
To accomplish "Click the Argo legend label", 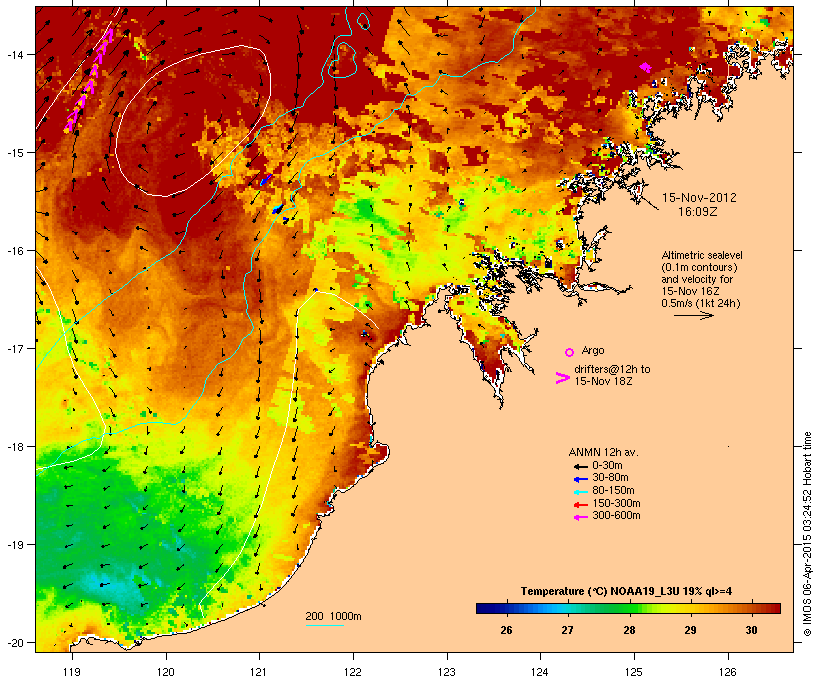I will [593, 350].
